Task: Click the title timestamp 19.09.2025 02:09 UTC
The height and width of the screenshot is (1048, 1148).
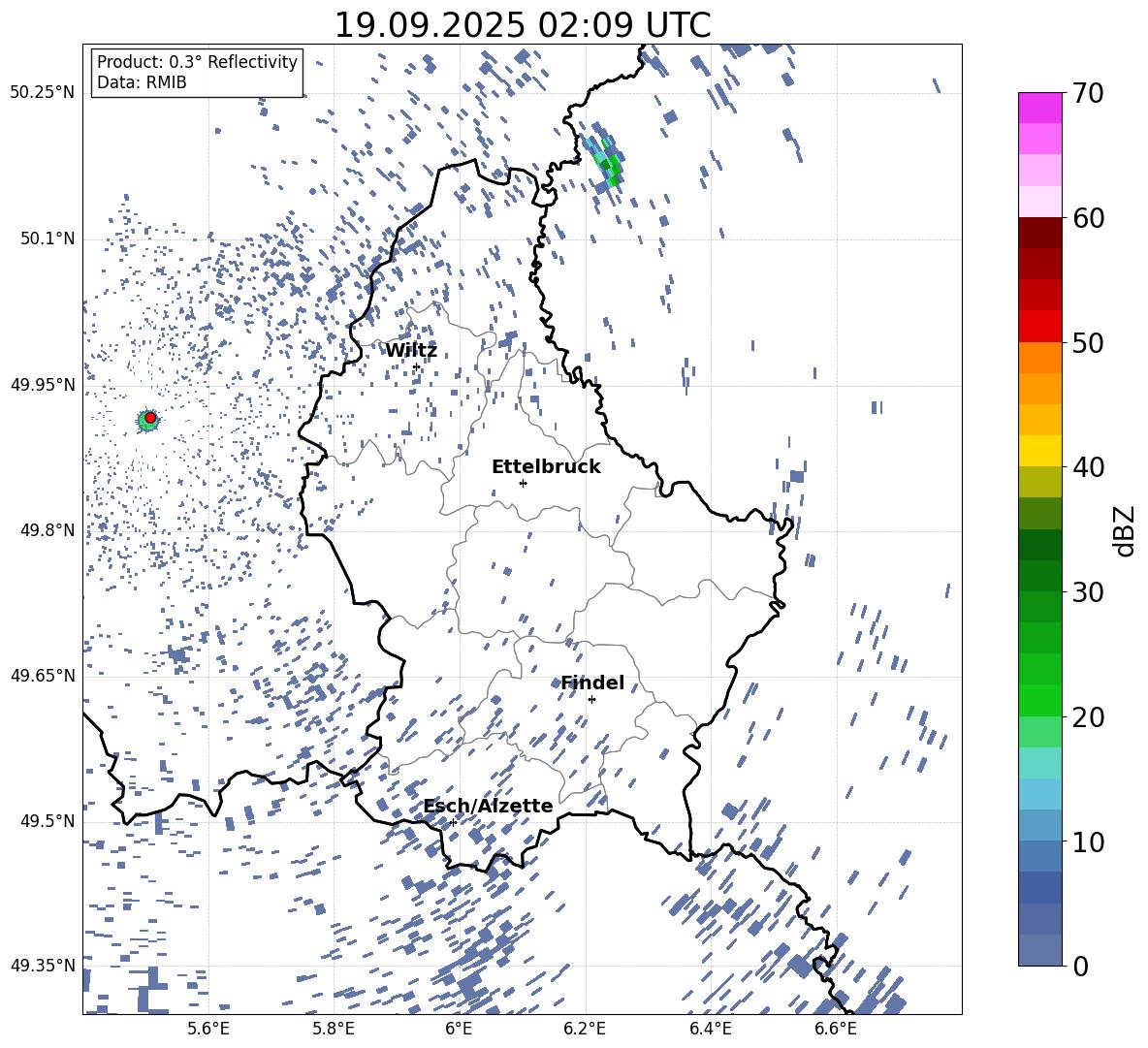Action: point(522,25)
